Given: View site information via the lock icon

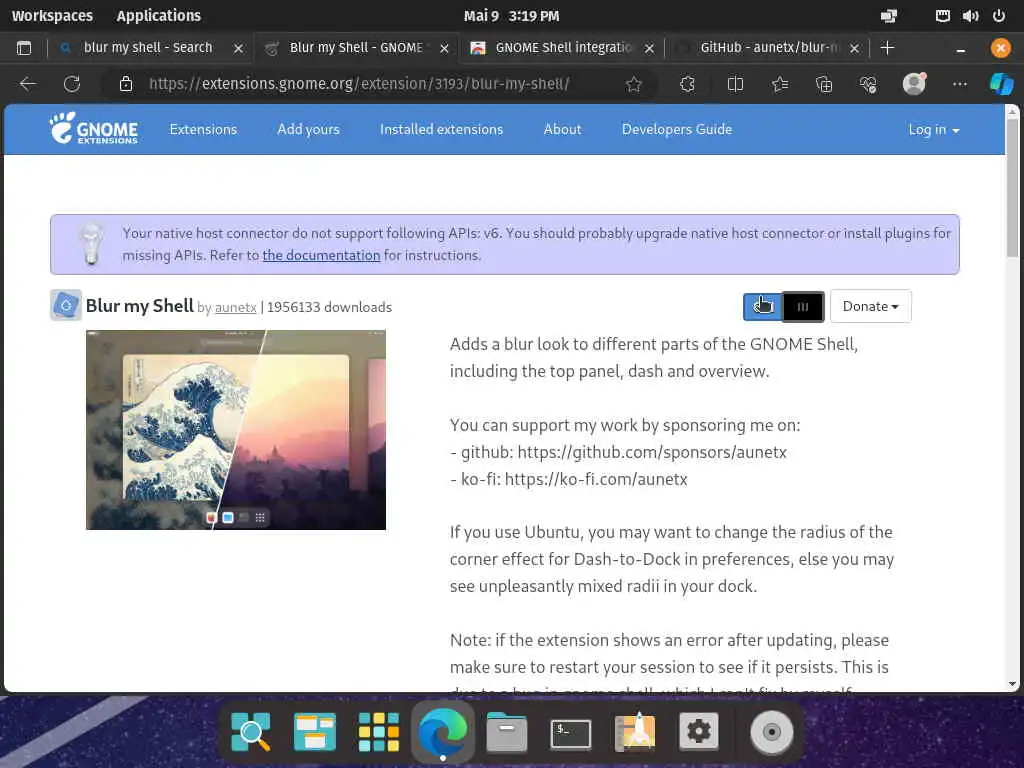Looking at the screenshot, I should coord(125,84).
